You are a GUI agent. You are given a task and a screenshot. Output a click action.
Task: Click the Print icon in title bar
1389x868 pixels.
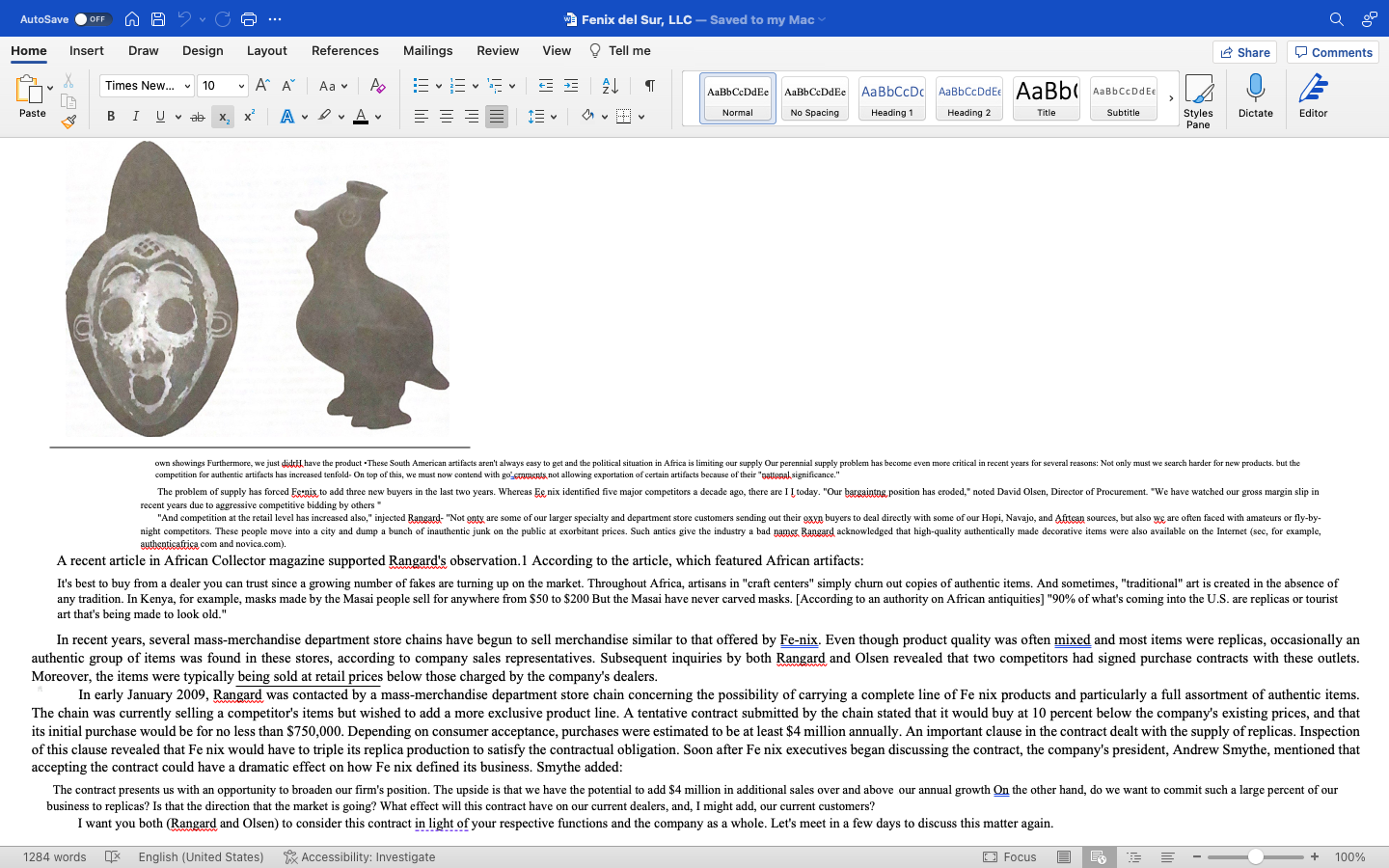[249, 19]
